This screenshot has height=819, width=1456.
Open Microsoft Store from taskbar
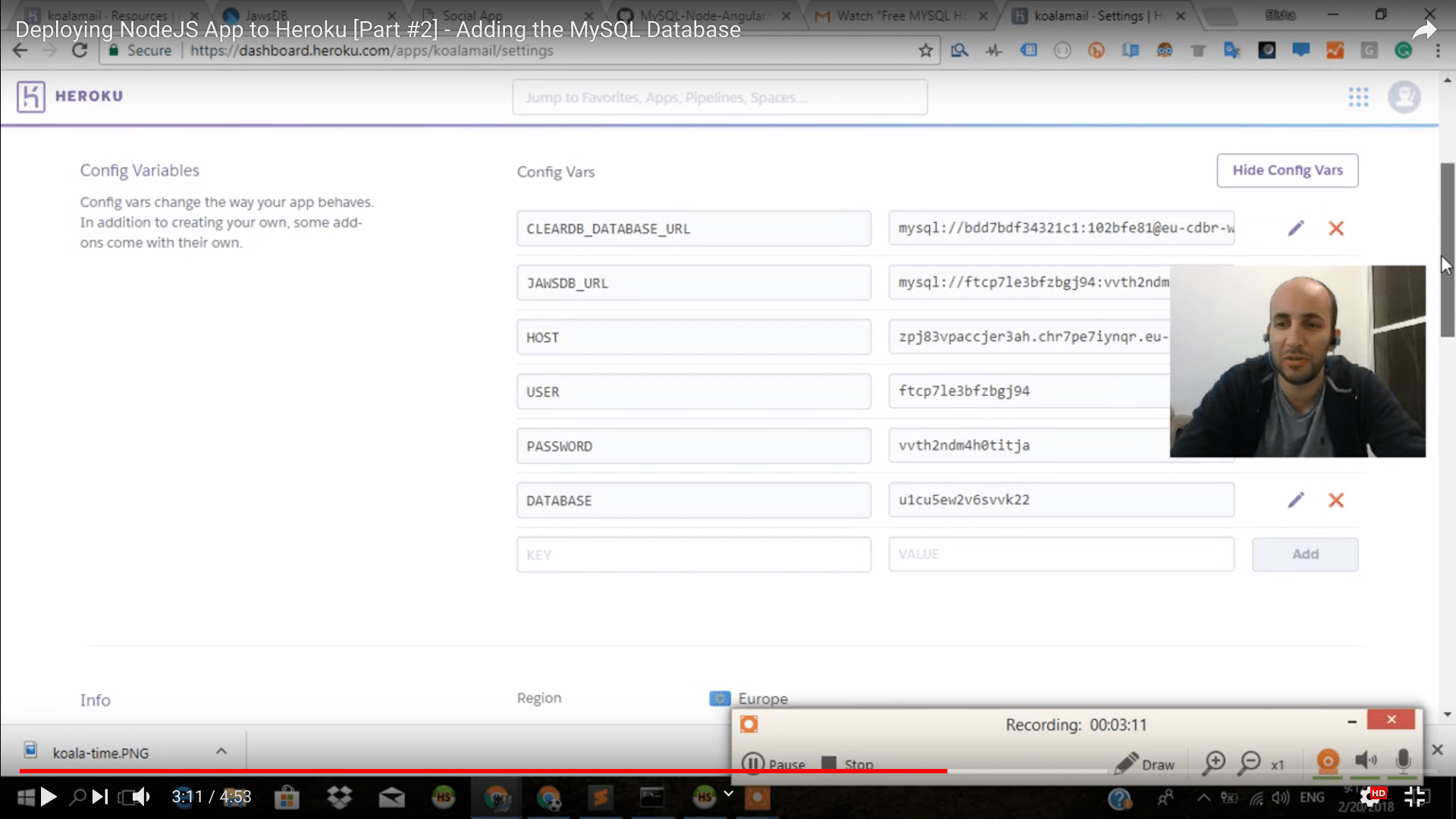(287, 797)
